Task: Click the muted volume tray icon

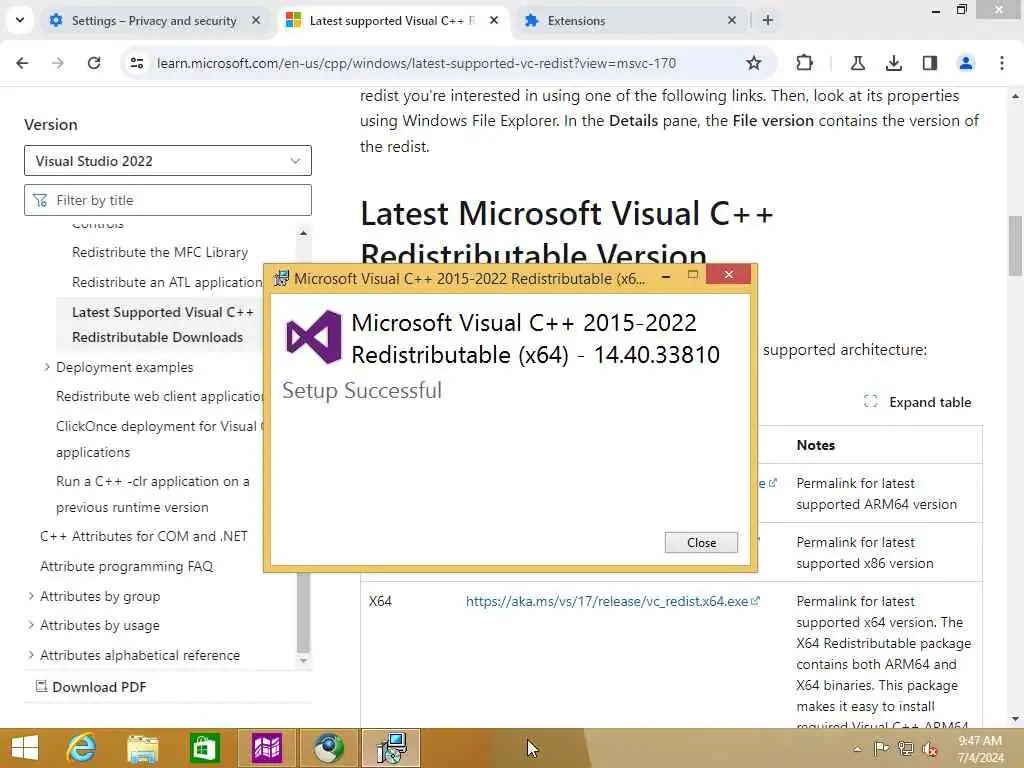Action: pos(929,748)
